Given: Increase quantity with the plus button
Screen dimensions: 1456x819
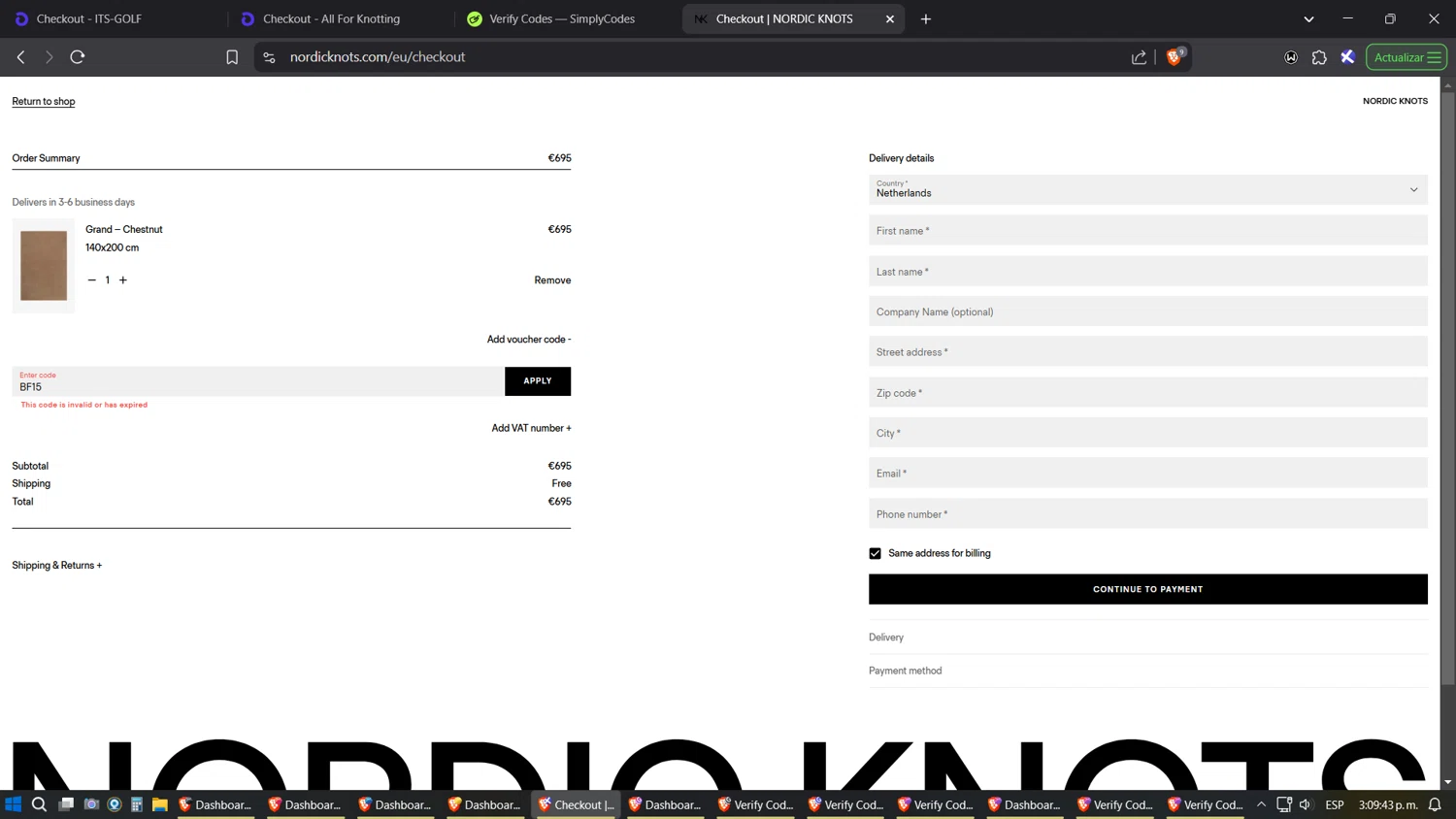Looking at the screenshot, I should [x=123, y=279].
